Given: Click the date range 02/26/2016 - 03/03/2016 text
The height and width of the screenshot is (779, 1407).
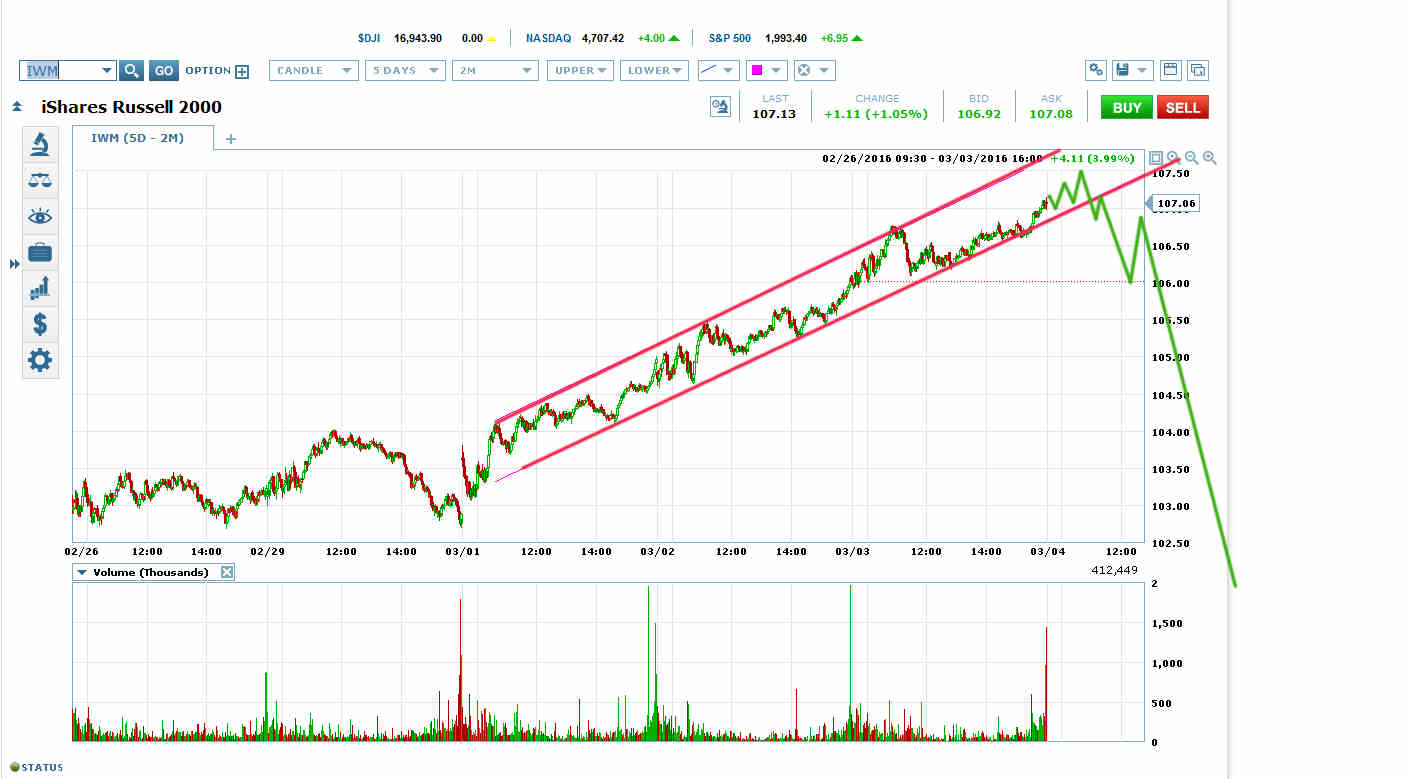Looking at the screenshot, I should tap(931, 158).
